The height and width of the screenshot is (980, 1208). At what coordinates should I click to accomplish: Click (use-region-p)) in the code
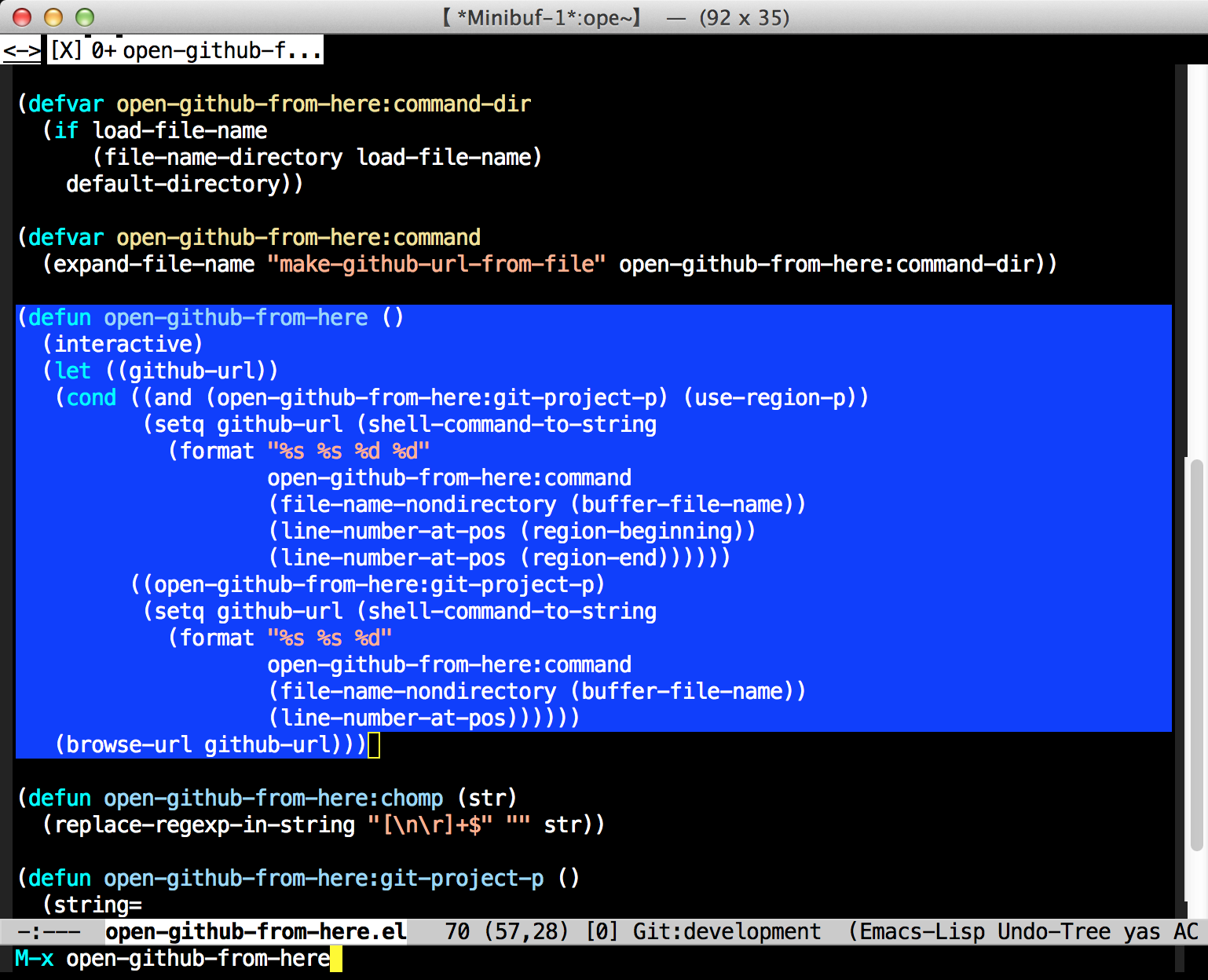[x=776, y=397]
